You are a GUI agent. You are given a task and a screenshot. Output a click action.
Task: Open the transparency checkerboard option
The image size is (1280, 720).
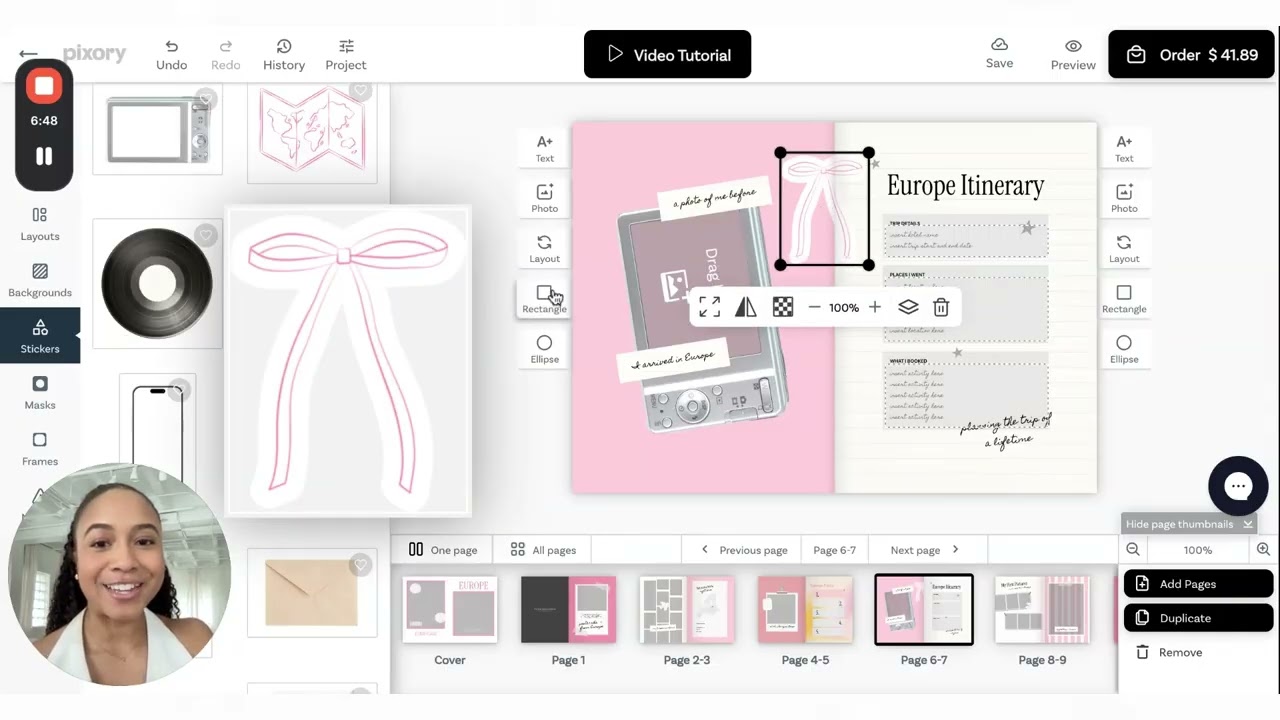(x=783, y=307)
